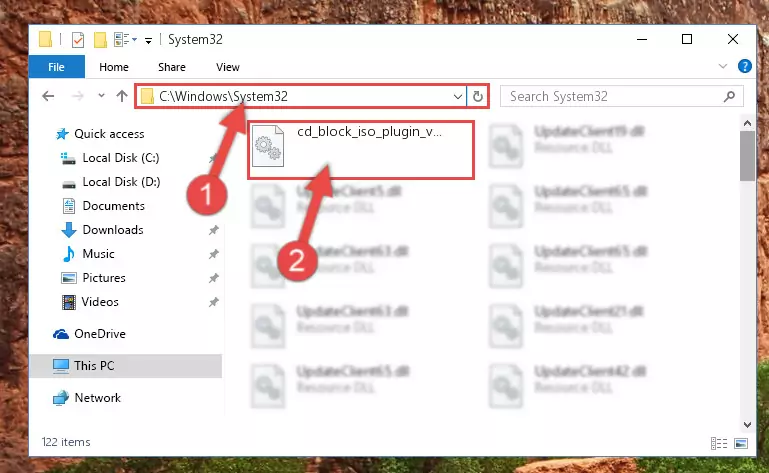Click the pin icon beside Downloads
Screen dimensions: 769x473
tap(213, 230)
